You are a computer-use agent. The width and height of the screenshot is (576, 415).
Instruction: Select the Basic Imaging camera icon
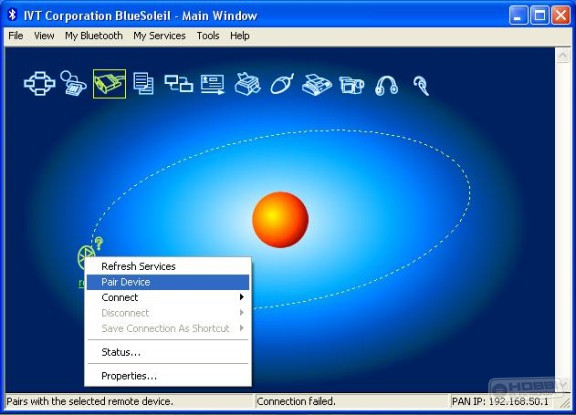[352, 85]
